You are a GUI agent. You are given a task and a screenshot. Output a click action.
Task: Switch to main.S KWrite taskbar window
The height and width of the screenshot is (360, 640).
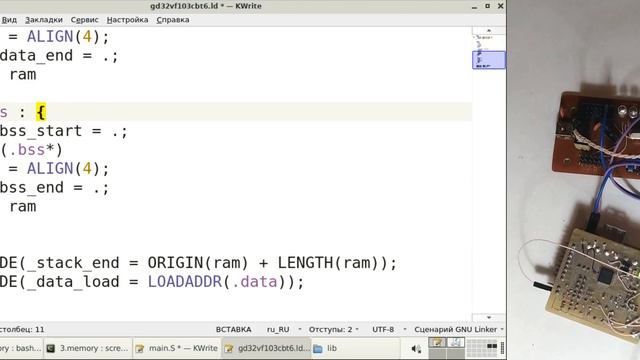tap(177, 348)
